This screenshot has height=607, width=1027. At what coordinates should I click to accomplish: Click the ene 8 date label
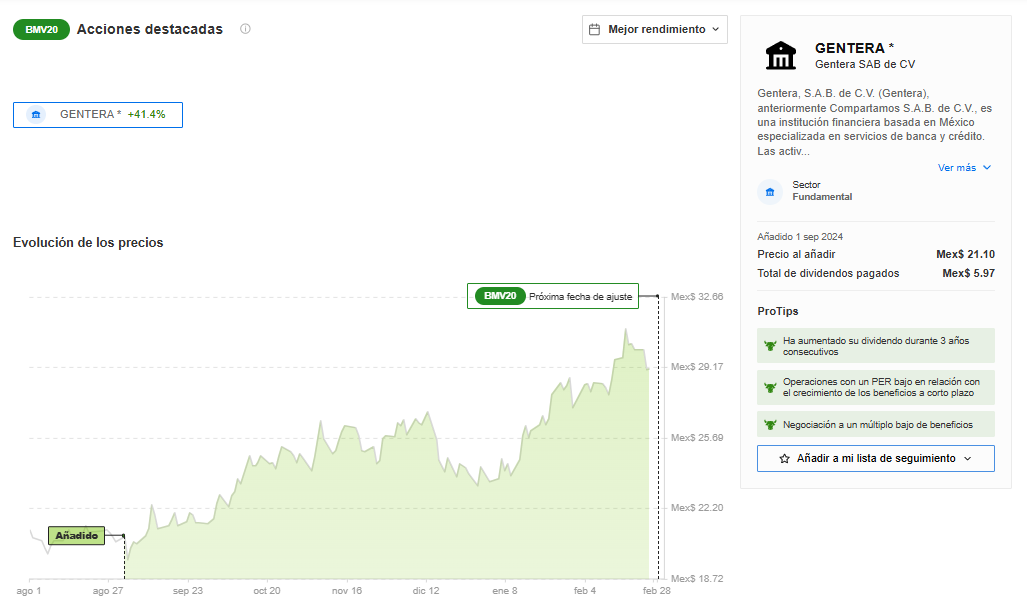coord(505,591)
